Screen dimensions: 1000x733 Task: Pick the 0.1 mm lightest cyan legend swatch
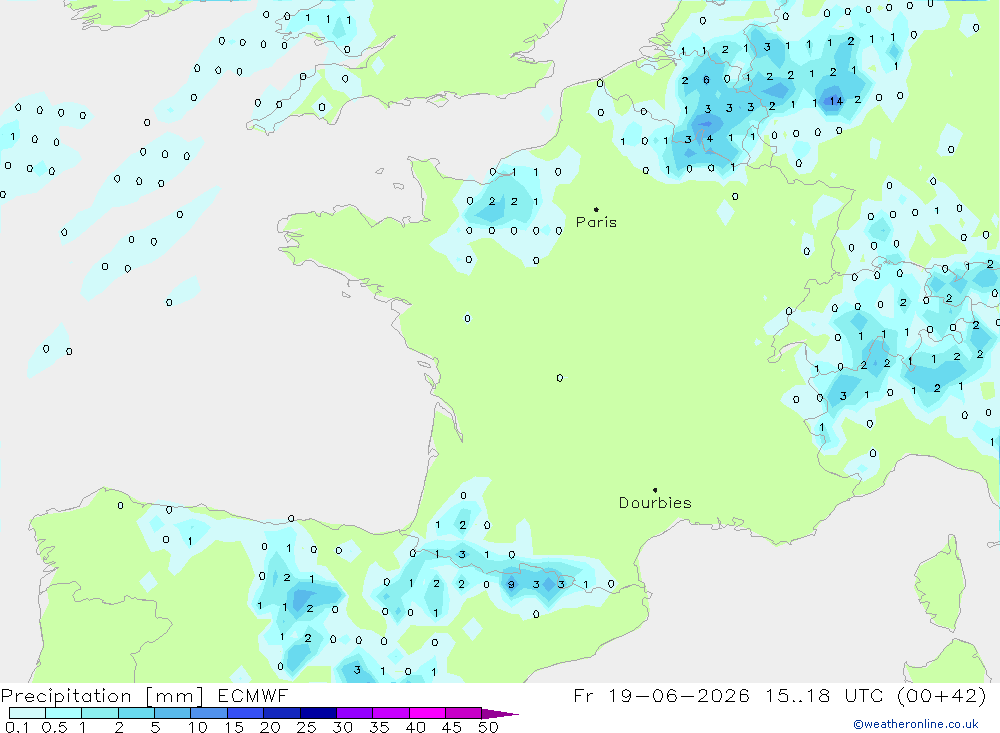(x=27, y=713)
